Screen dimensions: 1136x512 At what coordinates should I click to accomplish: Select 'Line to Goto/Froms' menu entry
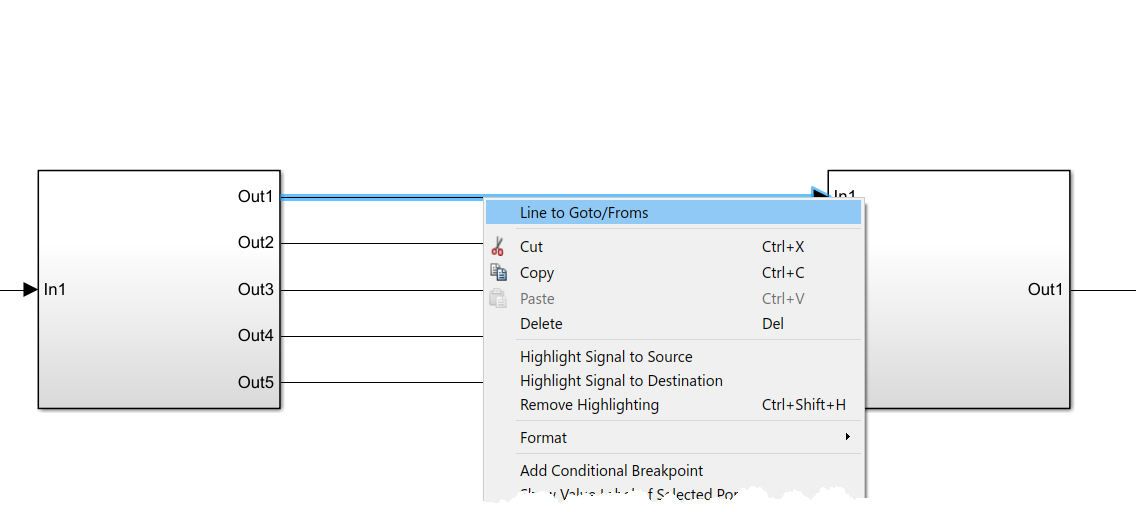(584, 212)
